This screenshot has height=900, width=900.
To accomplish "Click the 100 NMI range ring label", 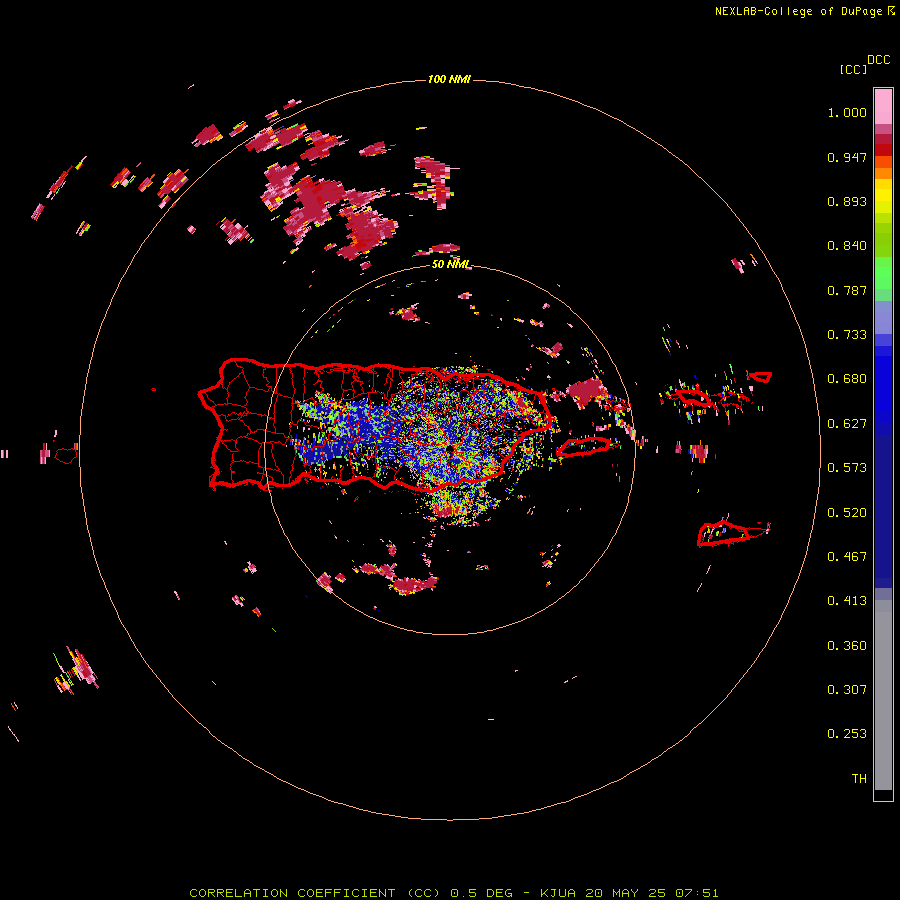I will [449, 79].
